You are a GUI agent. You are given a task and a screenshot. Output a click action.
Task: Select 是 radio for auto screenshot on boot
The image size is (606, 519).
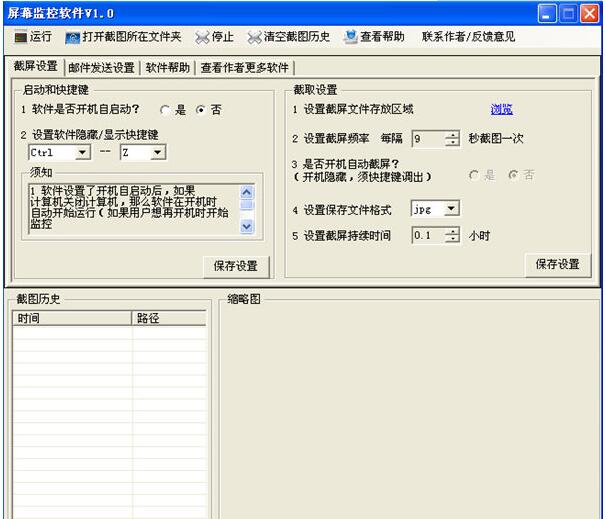click(x=474, y=175)
